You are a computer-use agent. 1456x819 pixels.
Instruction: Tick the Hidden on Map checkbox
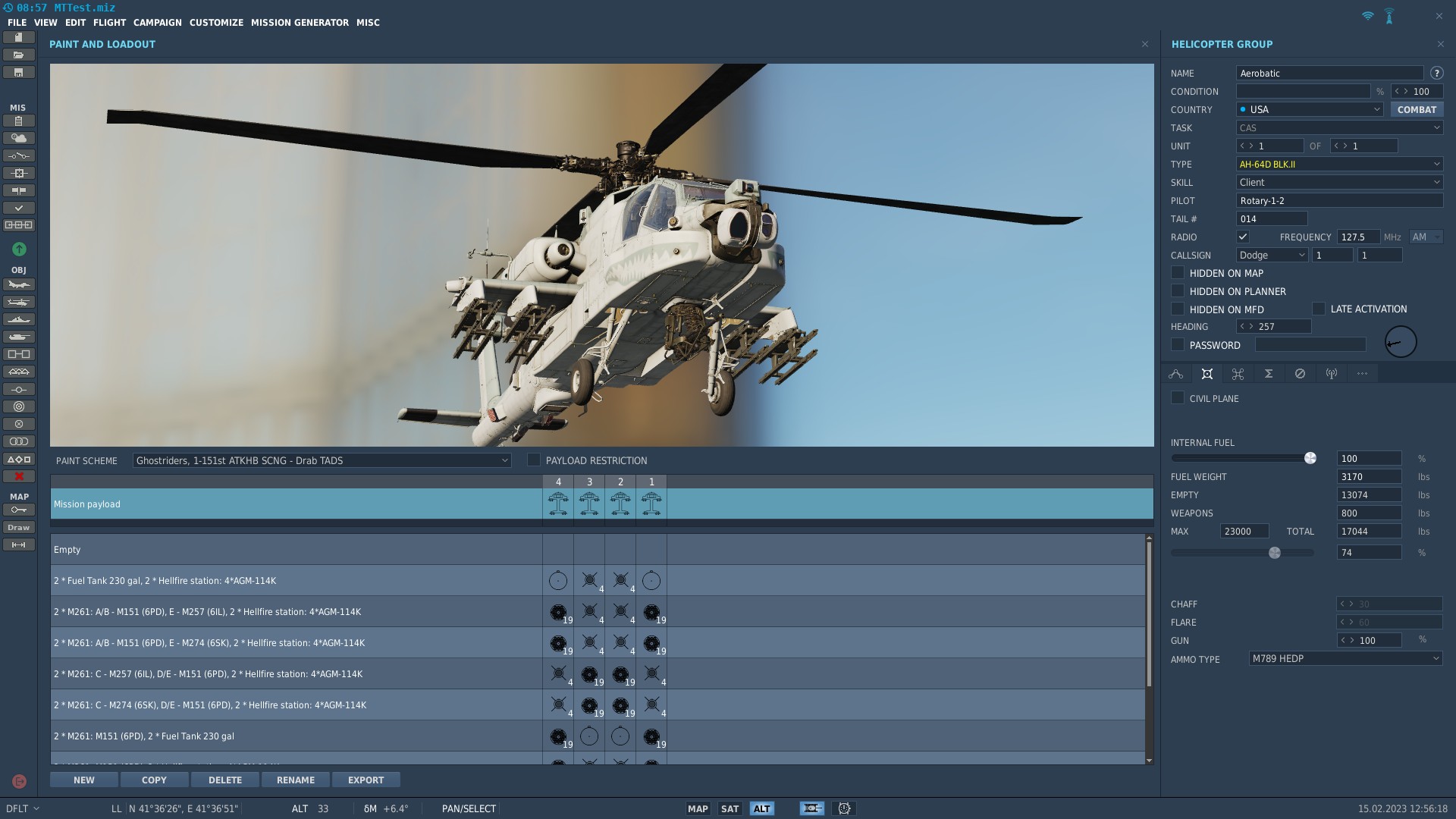coord(1178,273)
